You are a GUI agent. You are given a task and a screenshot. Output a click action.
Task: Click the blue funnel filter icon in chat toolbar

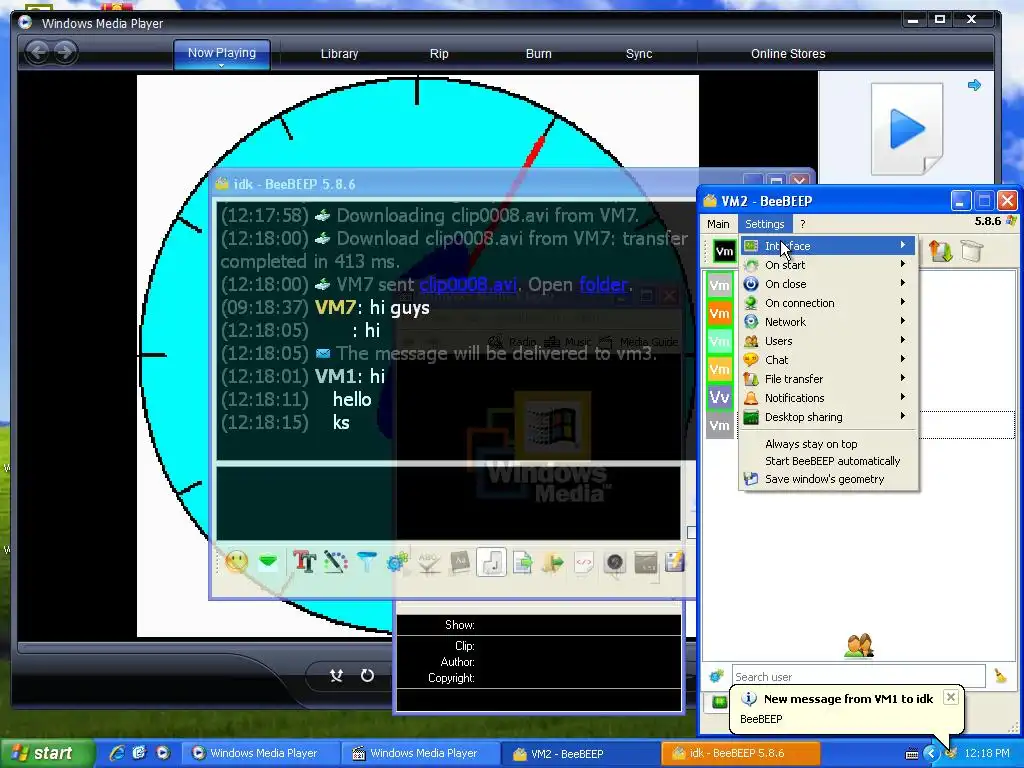click(x=366, y=562)
